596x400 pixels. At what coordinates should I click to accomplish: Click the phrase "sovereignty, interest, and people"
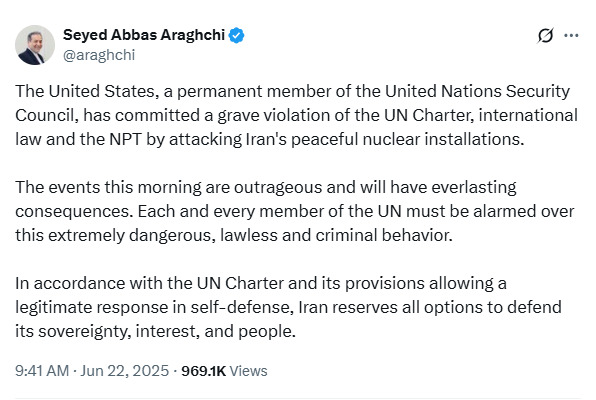[x=166, y=332]
